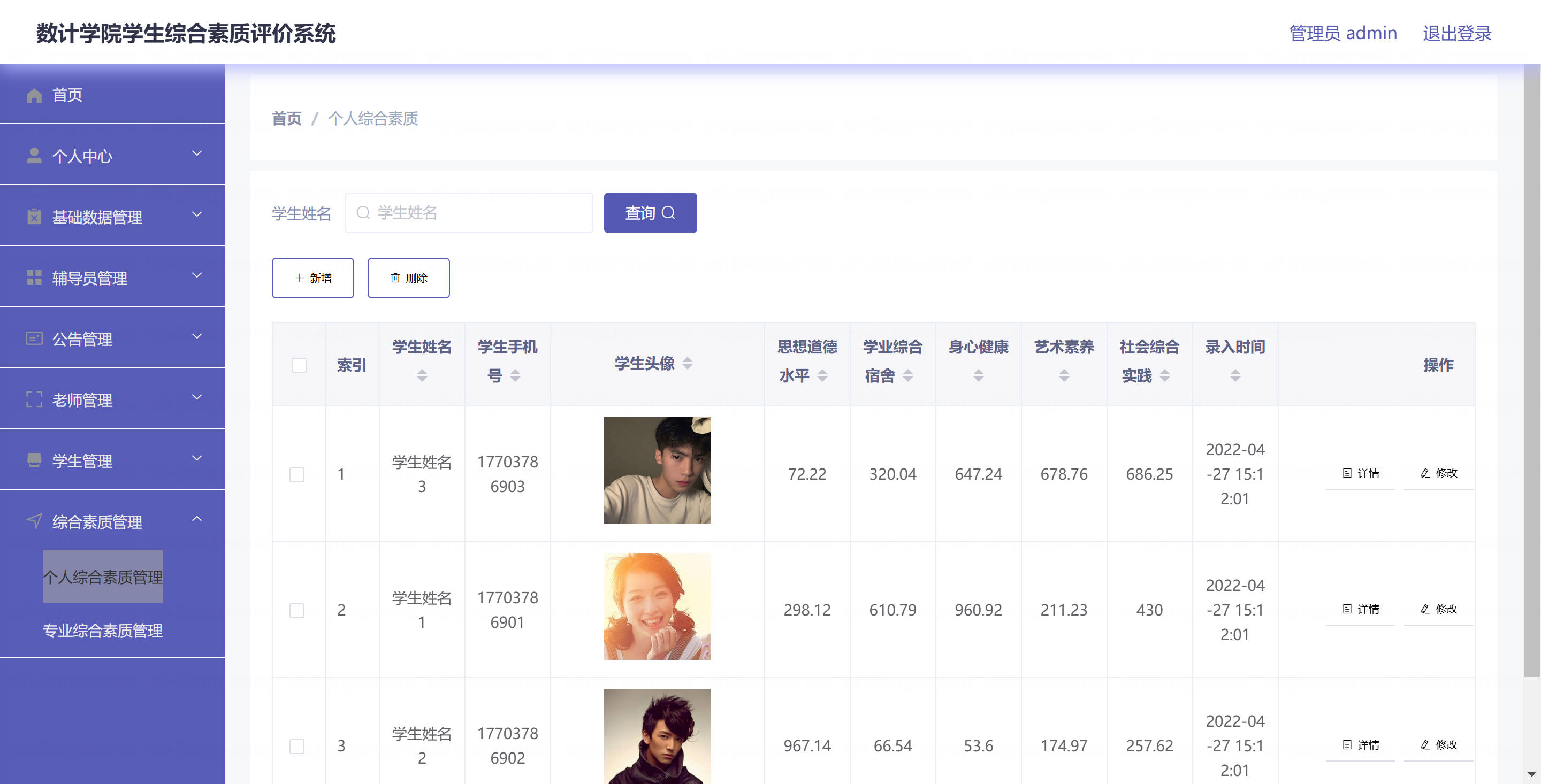Expand the 公告管理 menu chevron
This screenshot has height=784, width=1541.
tap(197, 337)
